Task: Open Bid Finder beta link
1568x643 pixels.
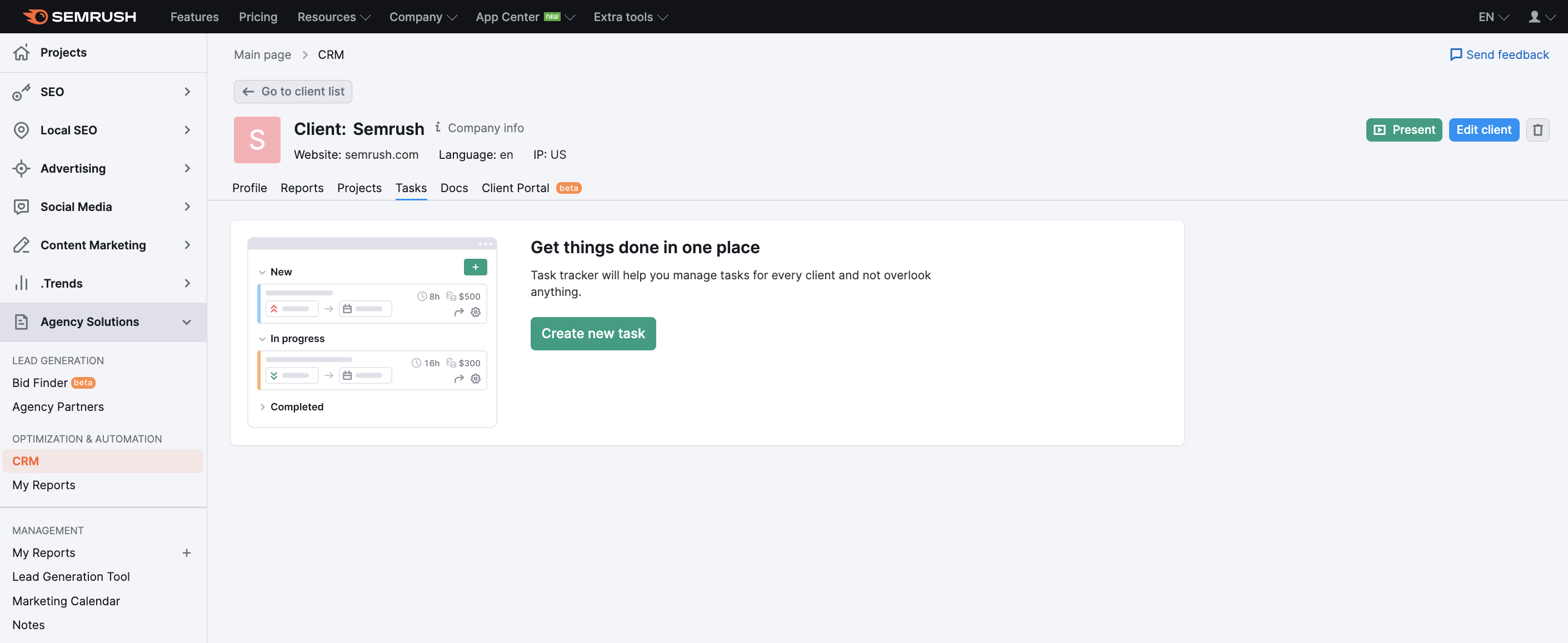Action: point(53,383)
